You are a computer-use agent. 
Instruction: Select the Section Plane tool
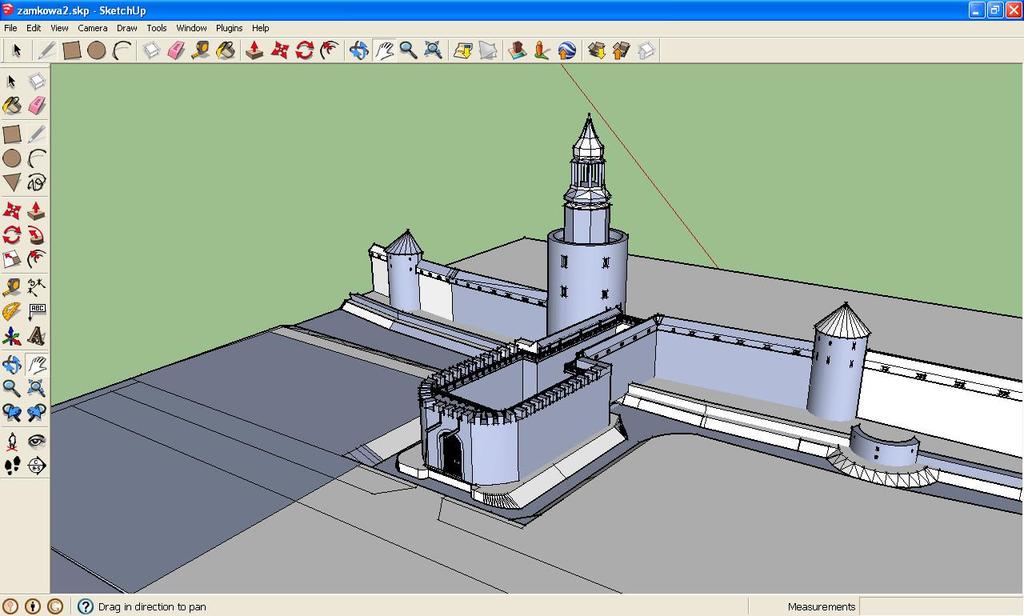[37, 465]
